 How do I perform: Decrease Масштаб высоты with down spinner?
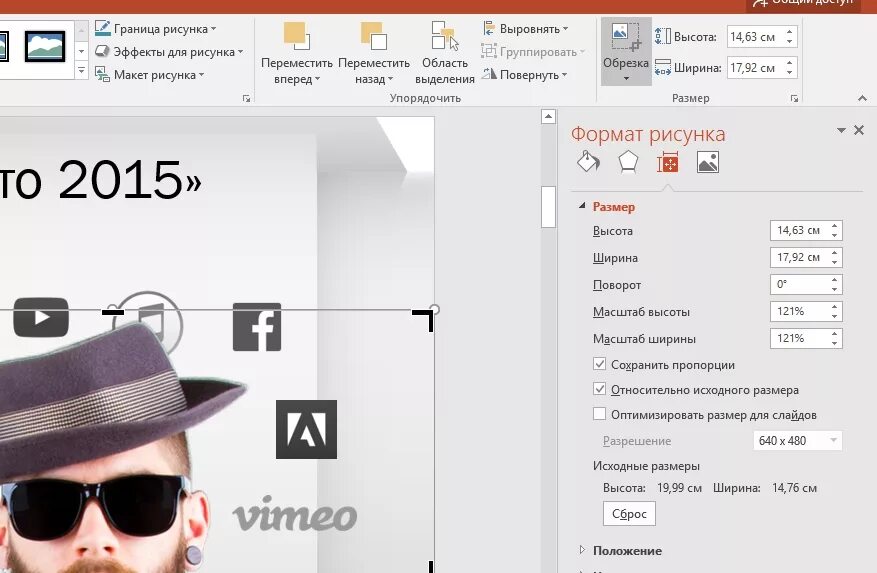click(834, 317)
